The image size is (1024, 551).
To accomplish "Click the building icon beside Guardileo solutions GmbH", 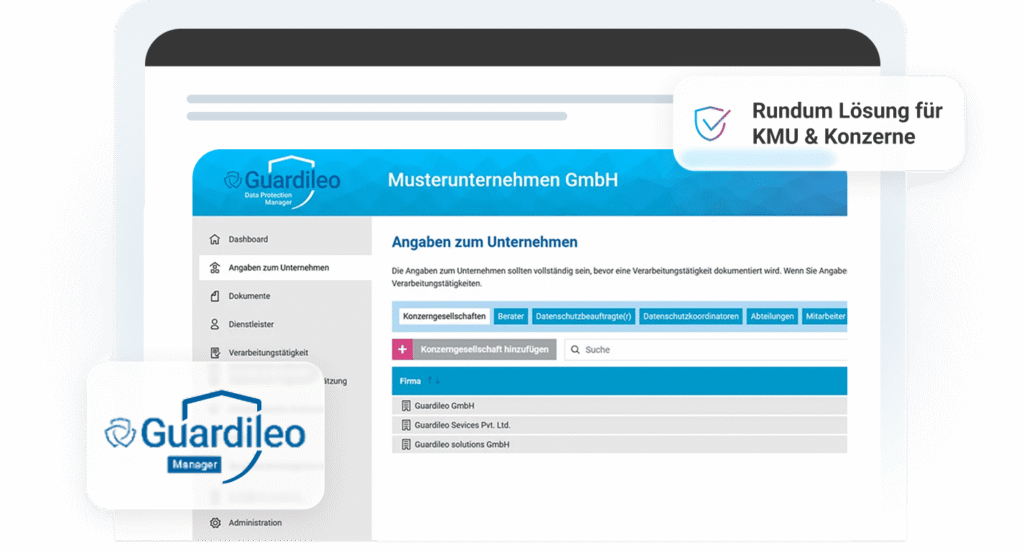I will point(406,445).
